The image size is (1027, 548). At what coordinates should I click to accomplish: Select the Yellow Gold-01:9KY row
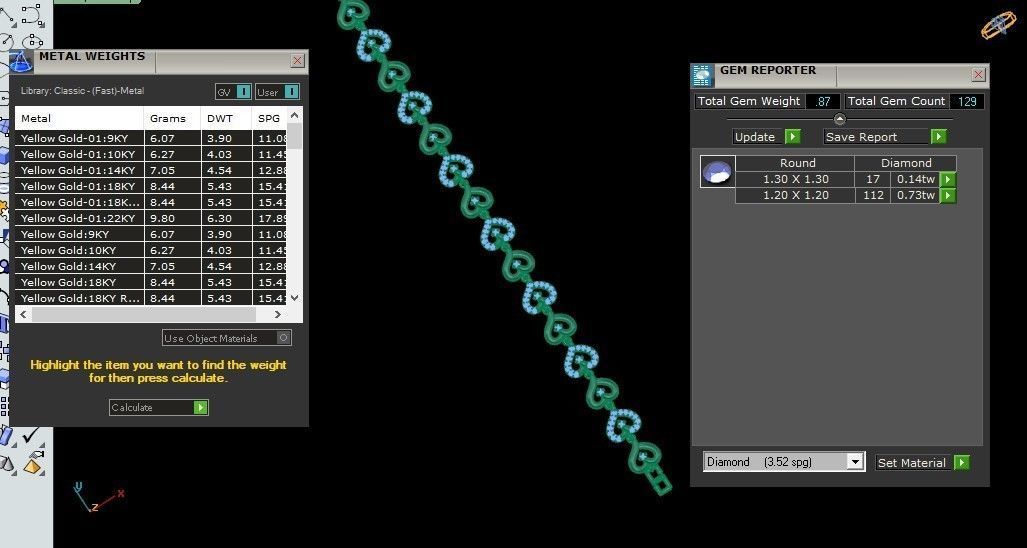(151, 138)
